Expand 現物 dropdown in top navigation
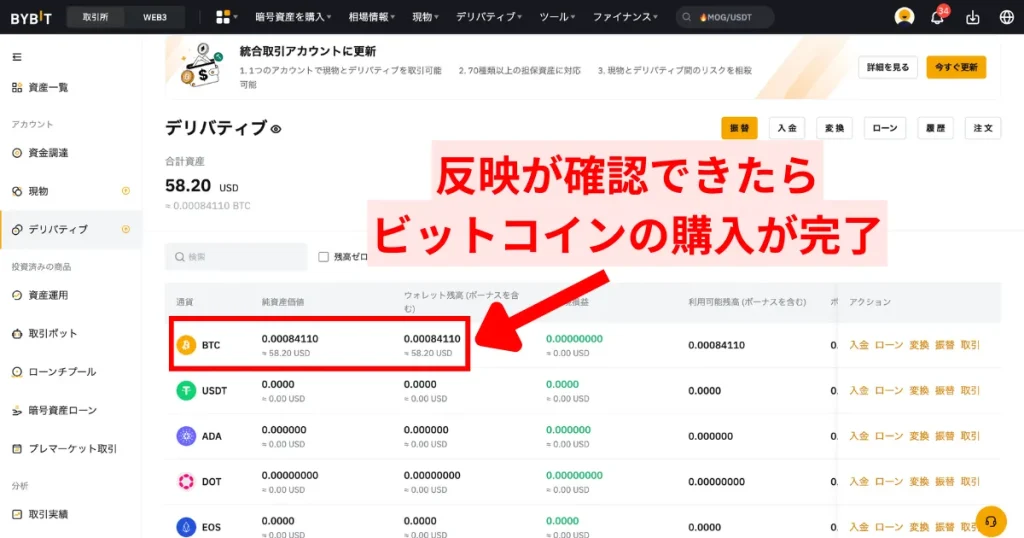This screenshot has height=538, width=1024. pyautogui.click(x=425, y=17)
